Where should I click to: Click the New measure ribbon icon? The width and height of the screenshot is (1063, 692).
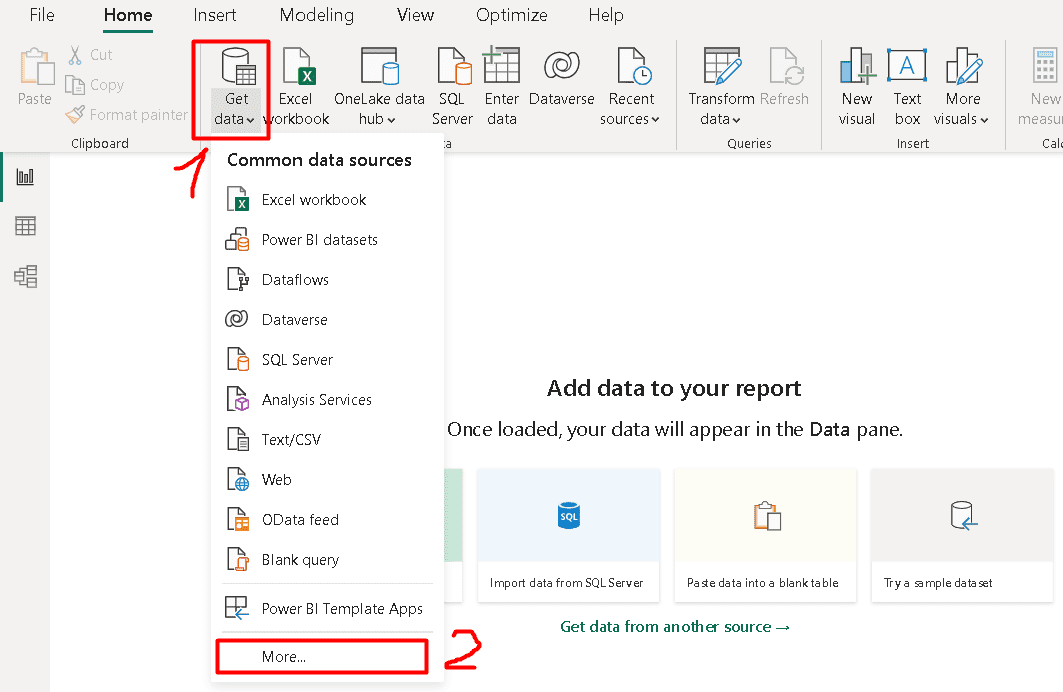[1041, 87]
